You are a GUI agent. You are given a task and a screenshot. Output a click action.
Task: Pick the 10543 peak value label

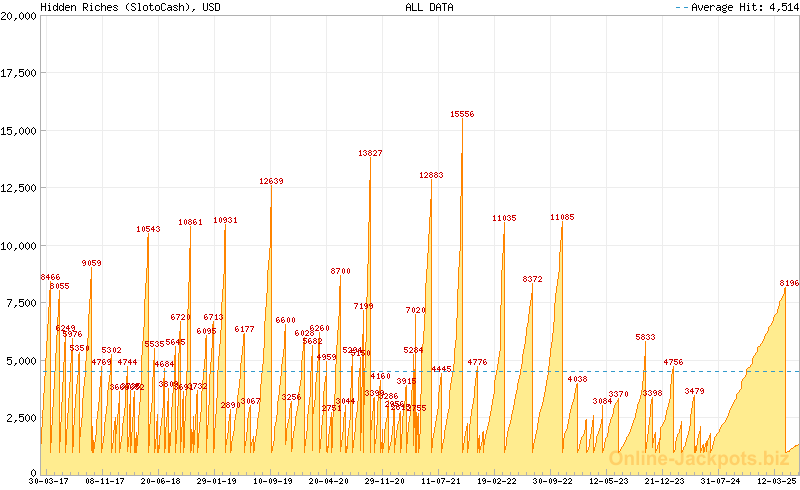pyautogui.click(x=148, y=229)
